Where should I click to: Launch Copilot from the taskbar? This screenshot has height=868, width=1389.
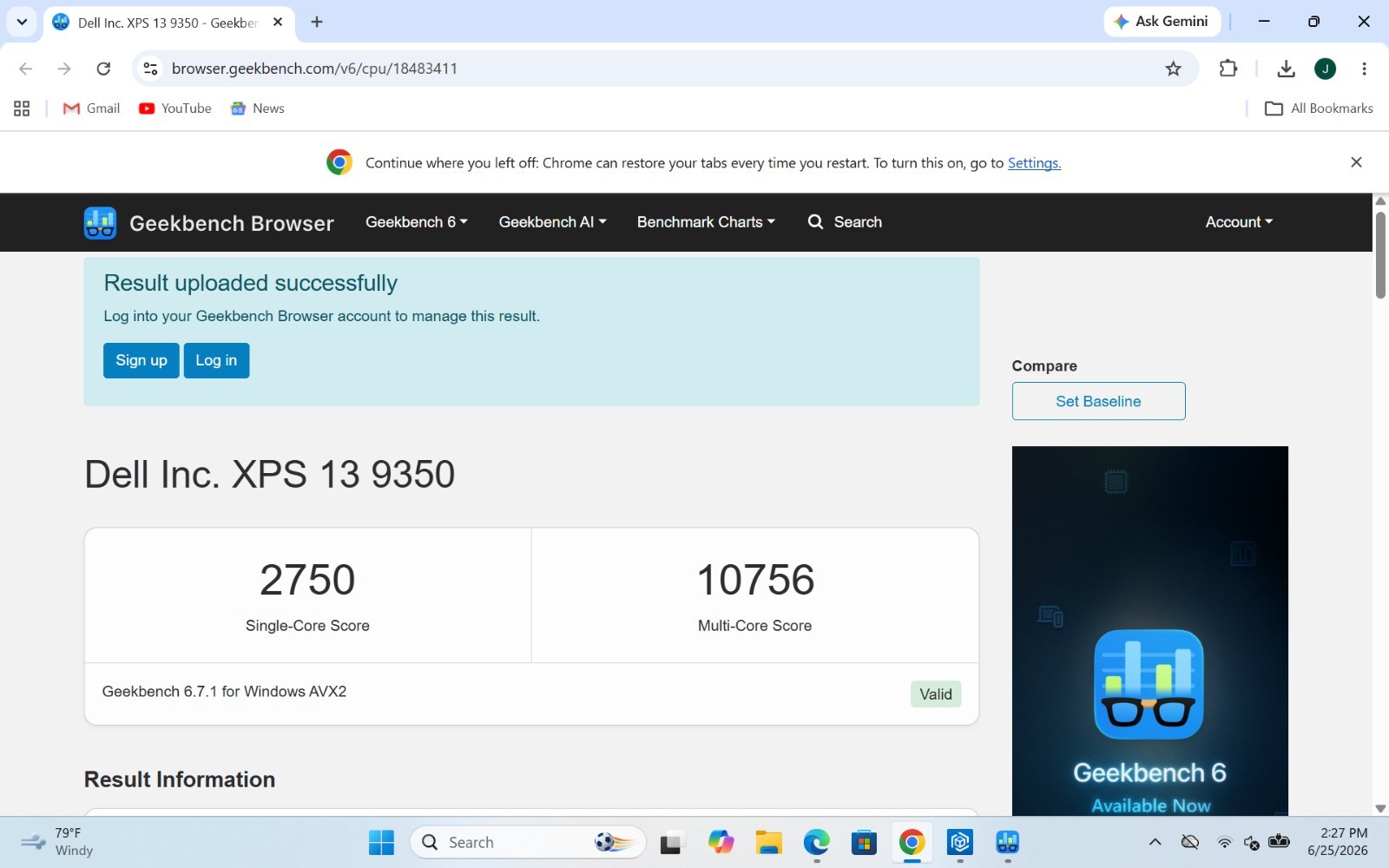pos(721,842)
